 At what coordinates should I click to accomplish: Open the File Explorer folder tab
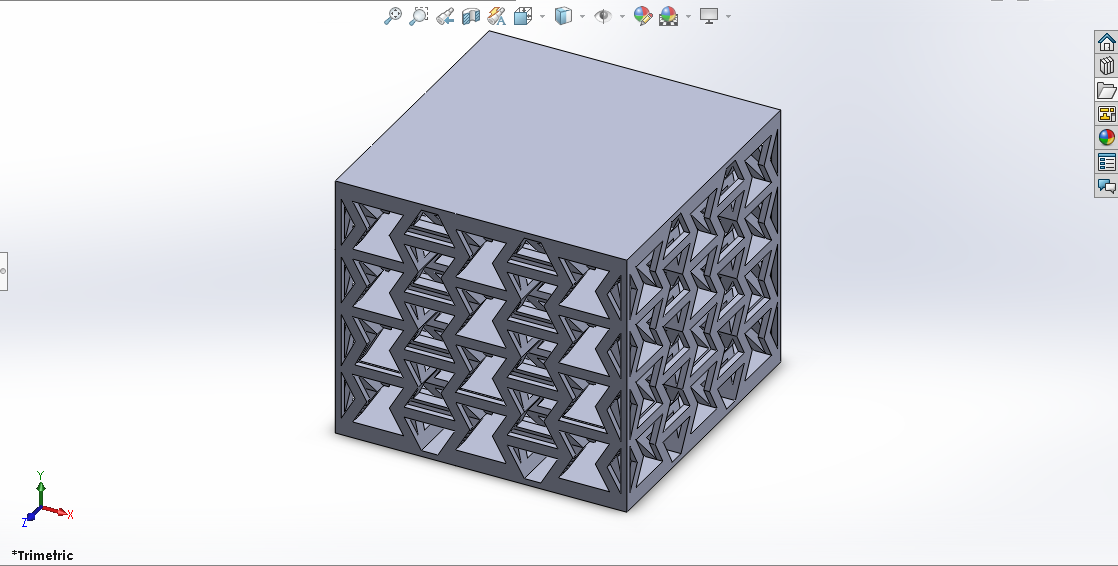pyautogui.click(x=1107, y=90)
